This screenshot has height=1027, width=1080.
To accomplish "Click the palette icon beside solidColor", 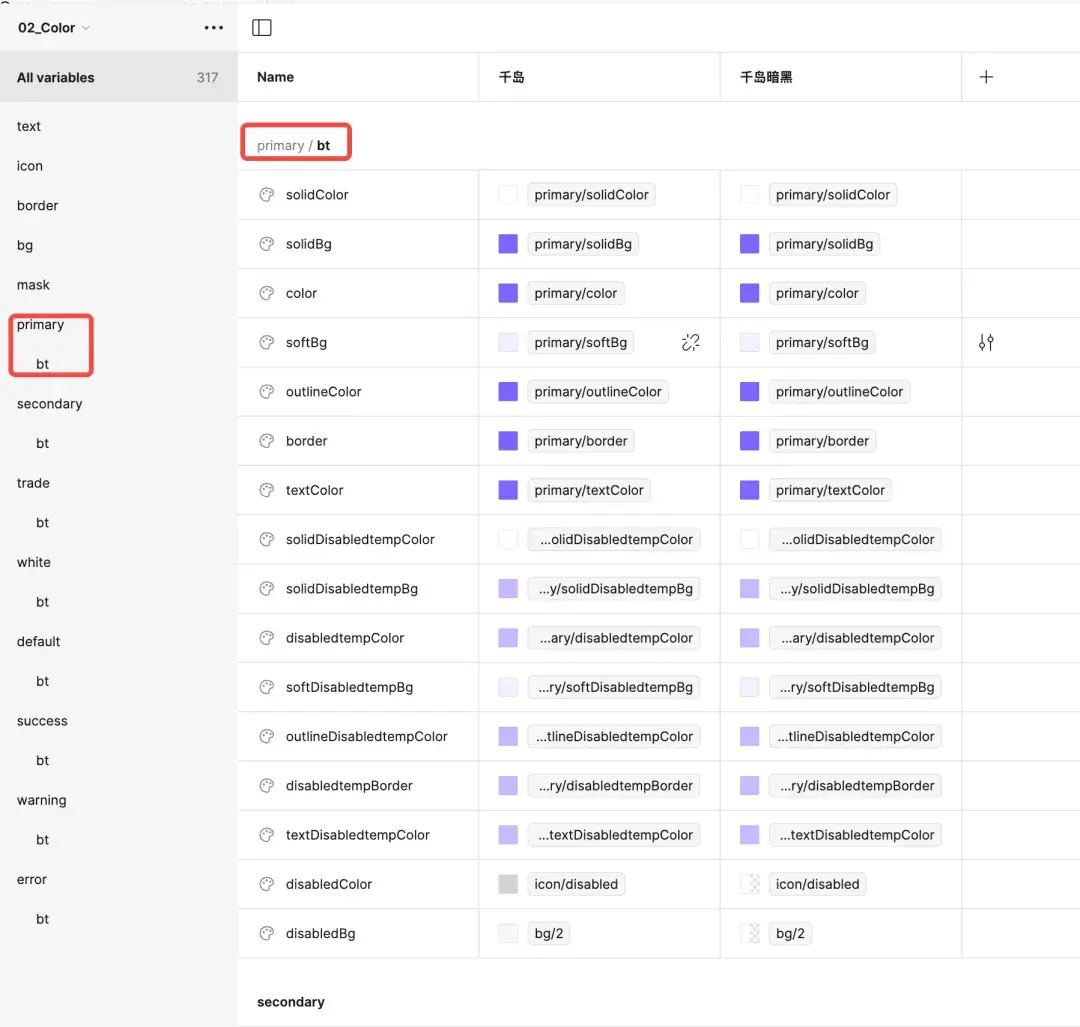I will (267, 195).
